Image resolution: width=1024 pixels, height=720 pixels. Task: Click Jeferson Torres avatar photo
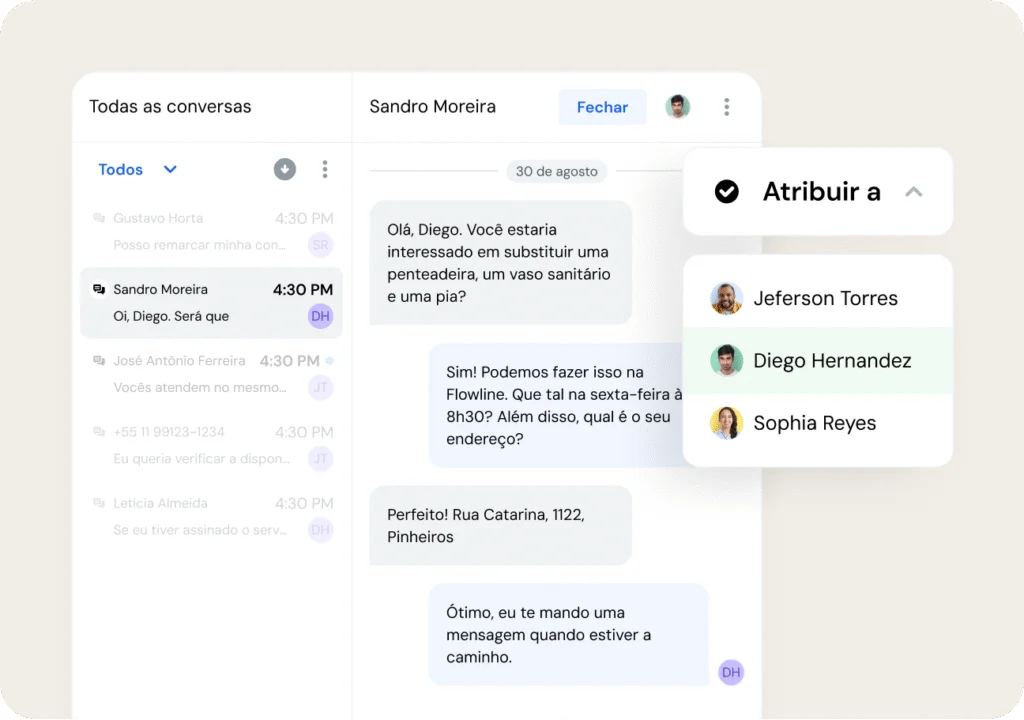[726, 299]
